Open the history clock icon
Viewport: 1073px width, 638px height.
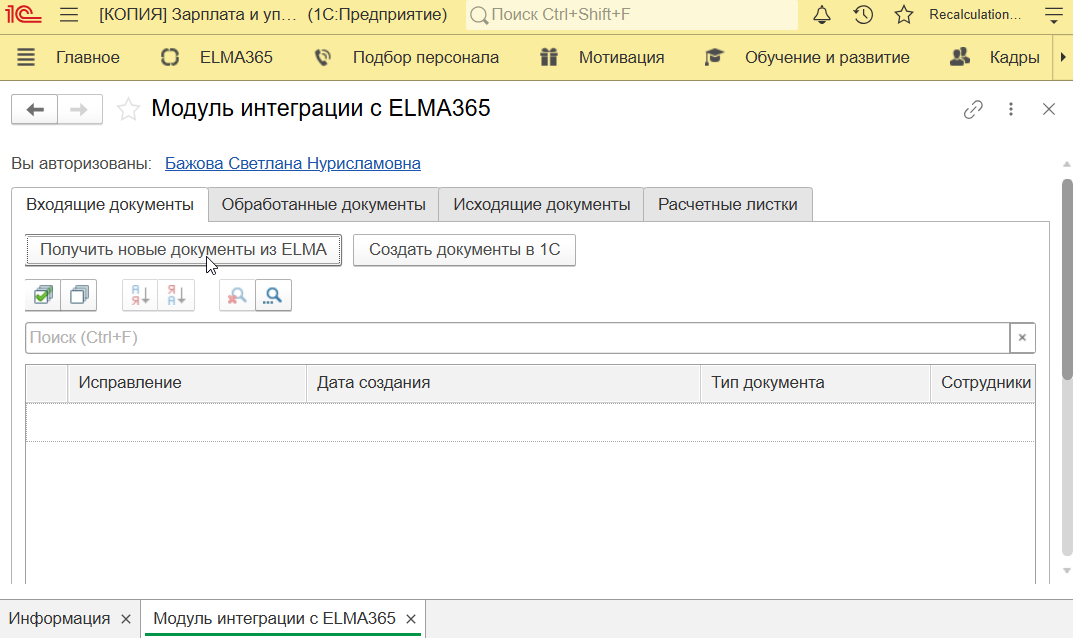[863, 14]
